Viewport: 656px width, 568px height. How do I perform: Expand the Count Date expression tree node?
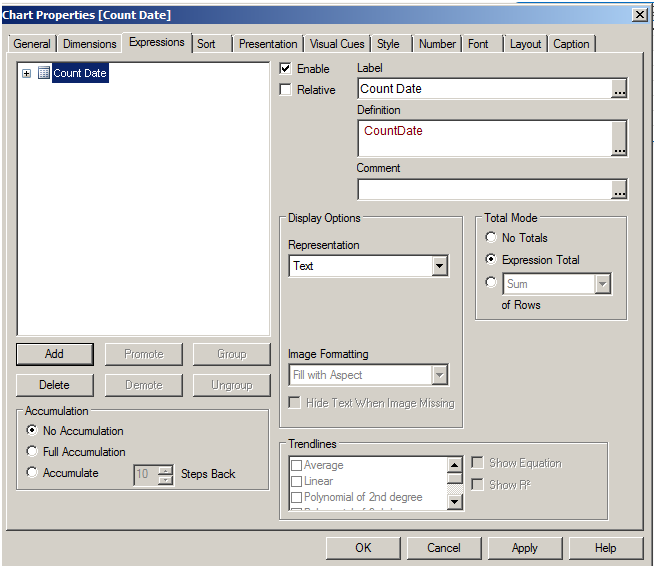(26, 74)
